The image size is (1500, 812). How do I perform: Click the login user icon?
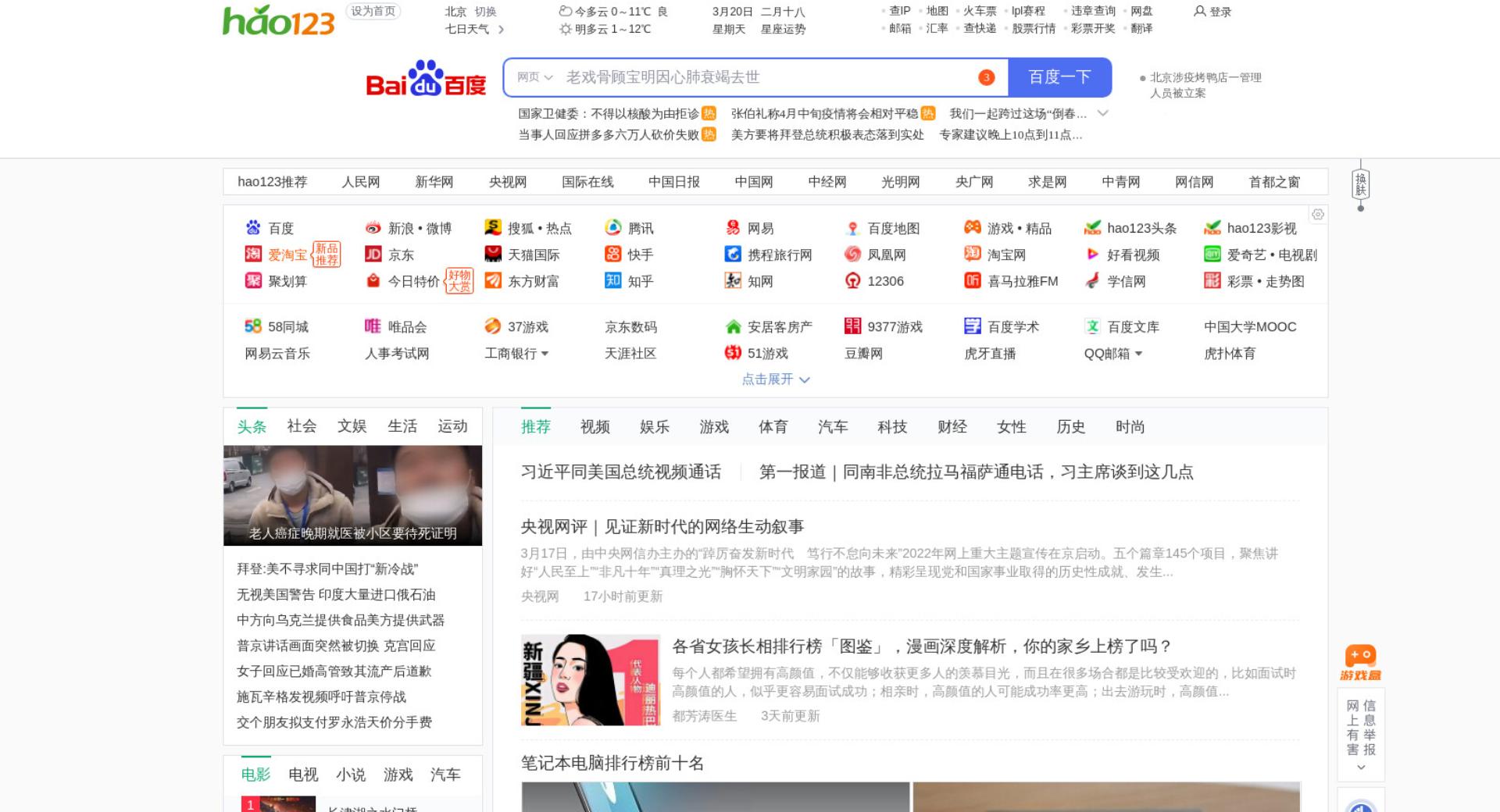pyautogui.click(x=1200, y=11)
